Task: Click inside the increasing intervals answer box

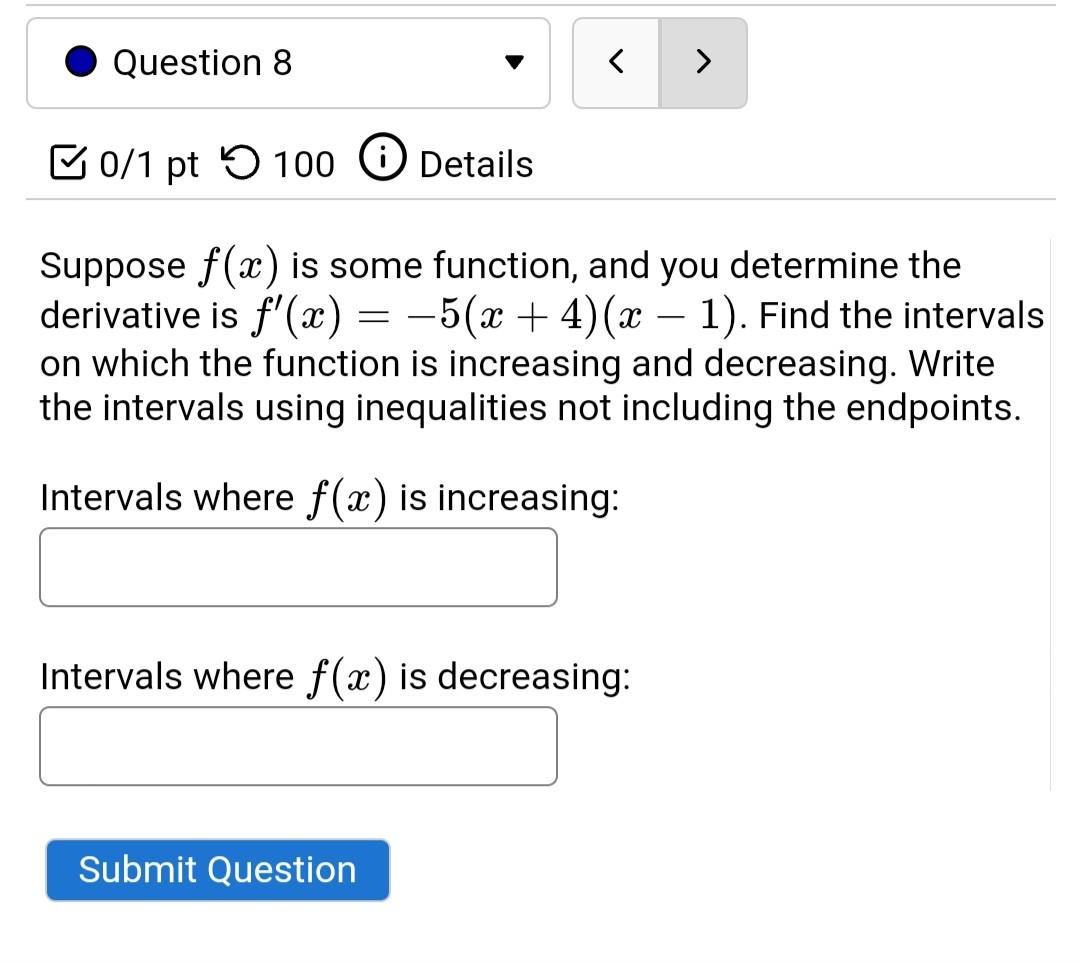Action: tap(297, 566)
